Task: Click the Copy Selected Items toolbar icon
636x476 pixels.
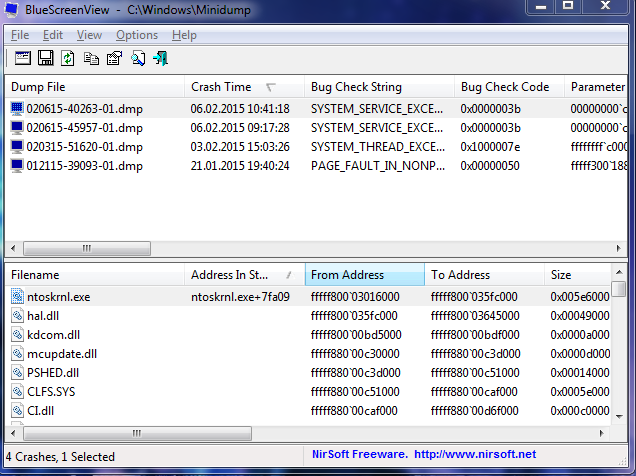Action: tap(91, 59)
